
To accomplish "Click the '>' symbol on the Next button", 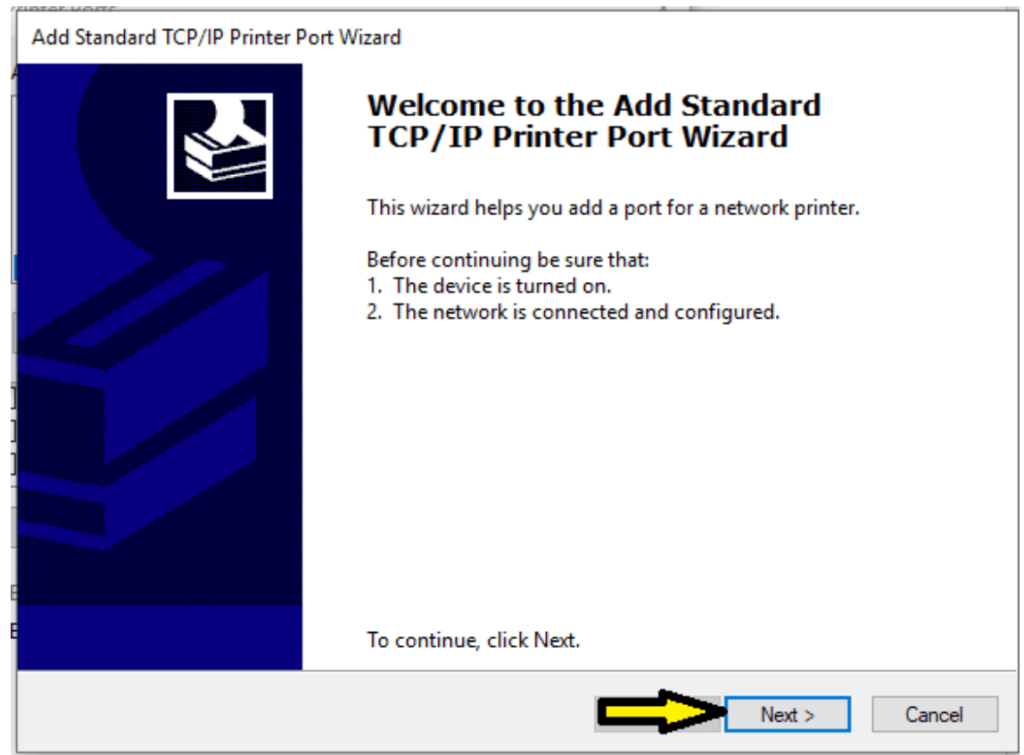I will coord(809,715).
